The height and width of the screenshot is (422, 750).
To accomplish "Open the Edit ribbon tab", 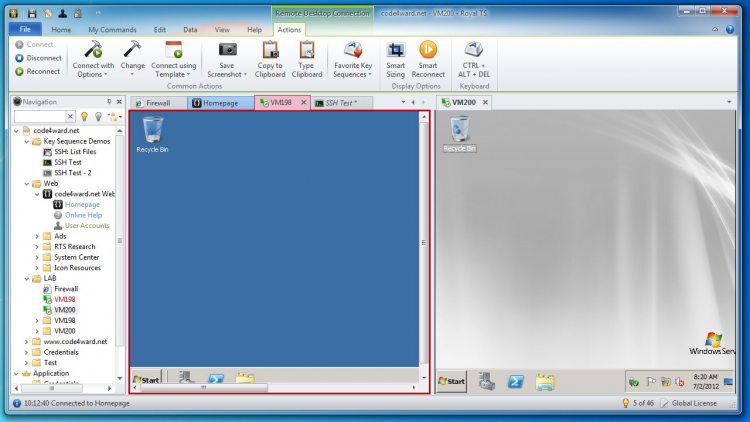I will (x=160, y=30).
